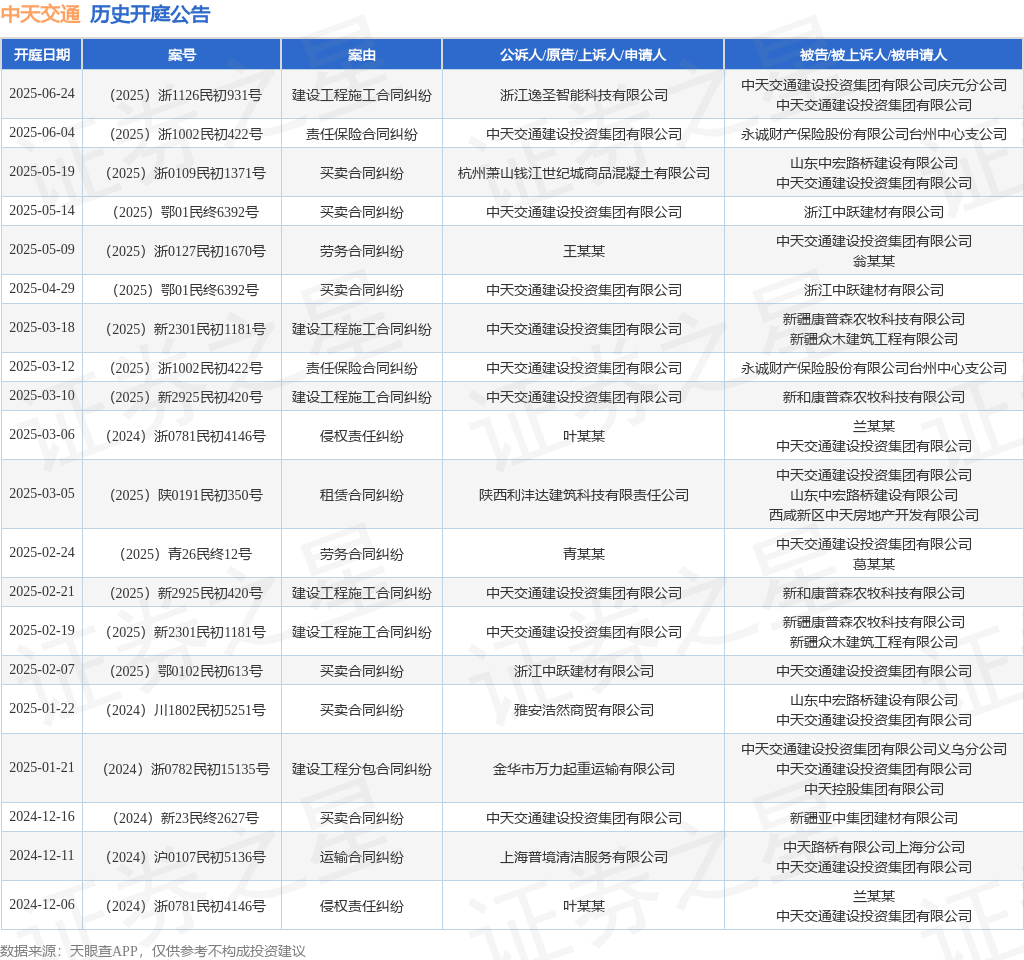
Task: Click 租赁合同纠纷 cell
Action: (362, 495)
